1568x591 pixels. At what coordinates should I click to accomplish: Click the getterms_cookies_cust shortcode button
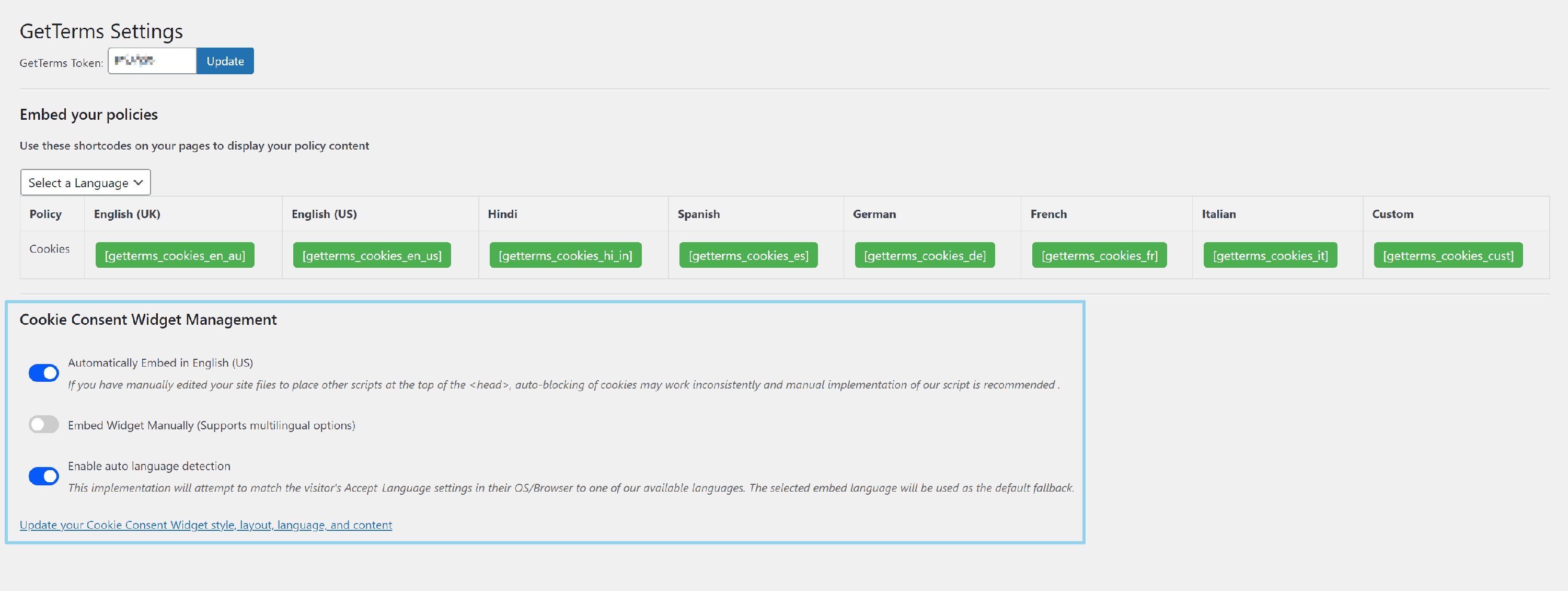tap(1447, 255)
